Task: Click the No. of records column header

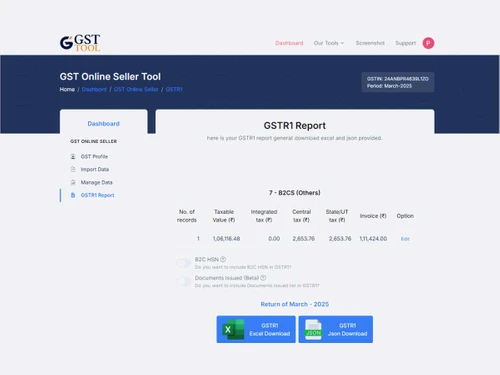Action: (x=187, y=216)
